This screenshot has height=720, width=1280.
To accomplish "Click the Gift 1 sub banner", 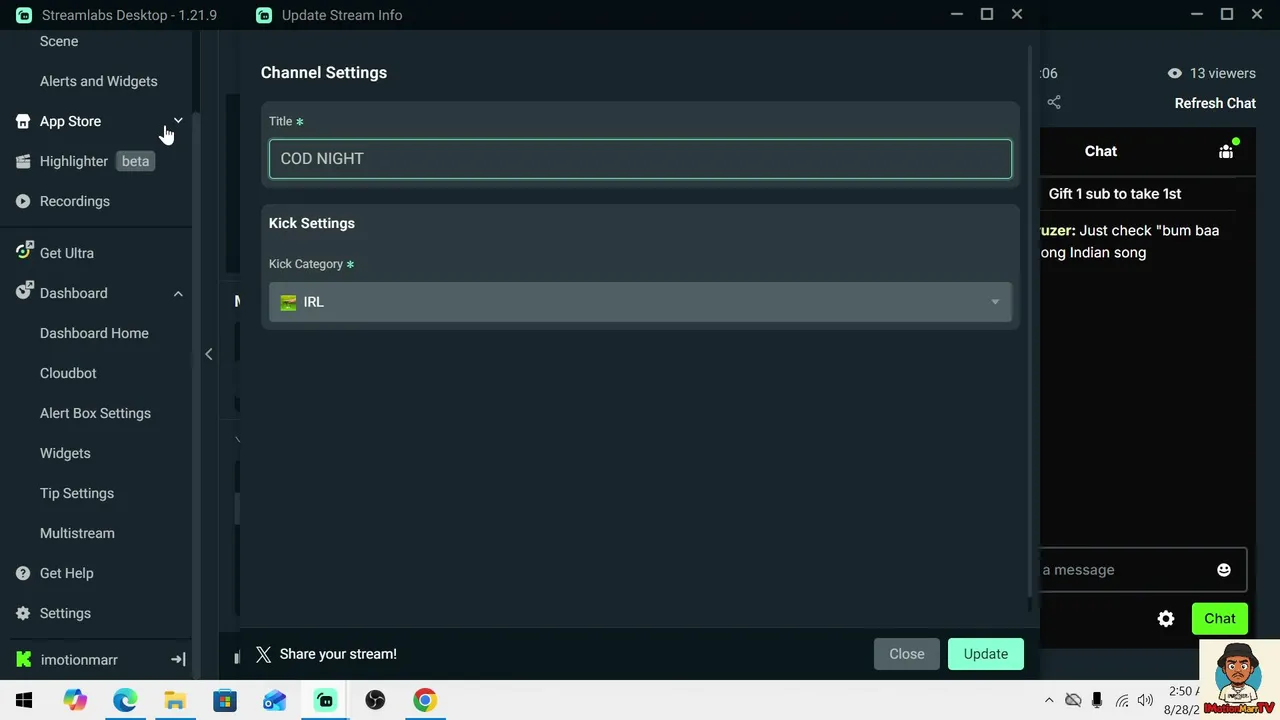I will coord(1115,194).
